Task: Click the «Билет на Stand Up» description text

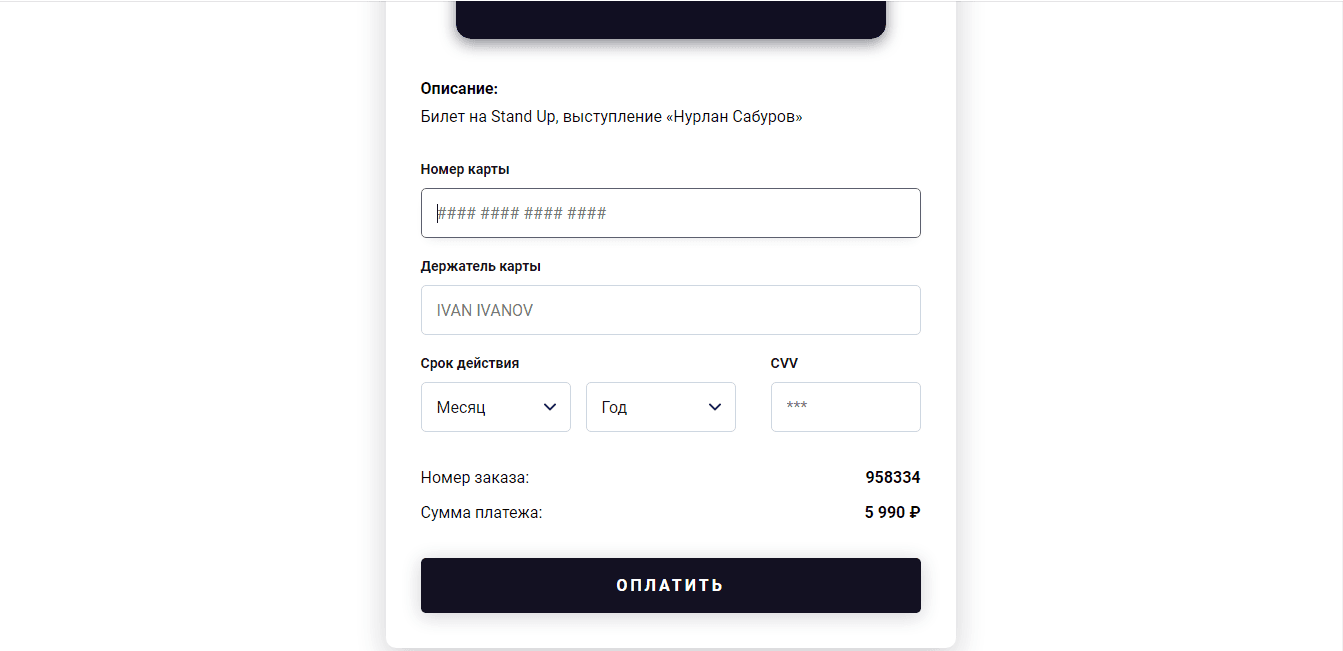Action: [487, 117]
